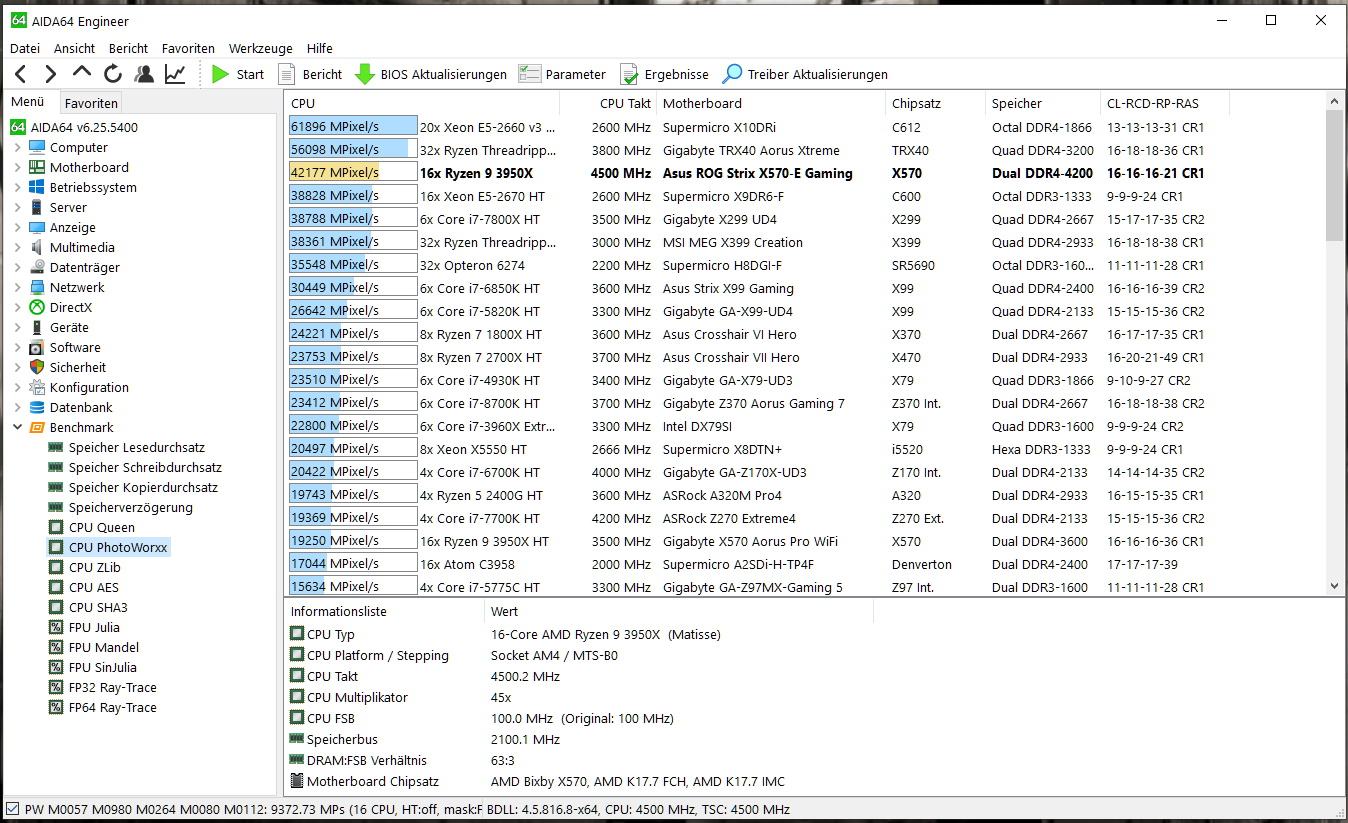This screenshot has height=823, width=1348.
Task: Select the Konfiguration icon in tree
Action: coord(37,387)
